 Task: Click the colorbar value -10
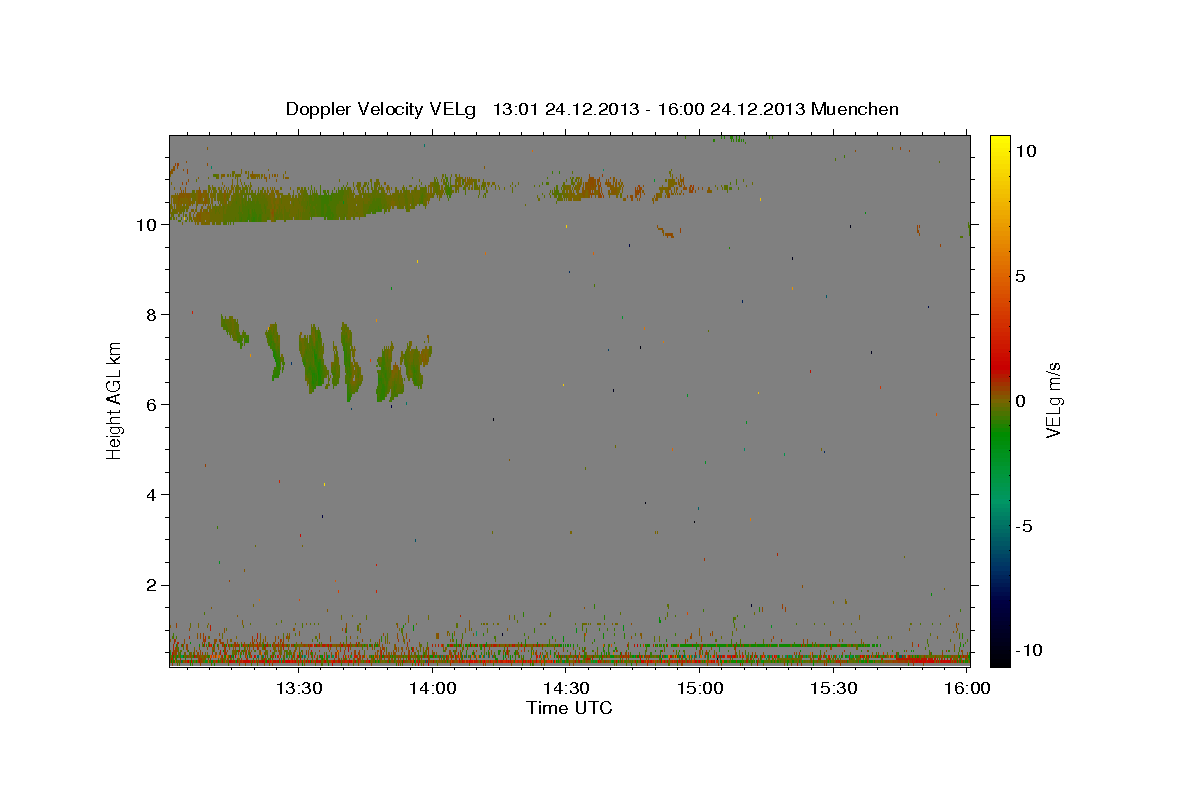[x=1028, y=651]
